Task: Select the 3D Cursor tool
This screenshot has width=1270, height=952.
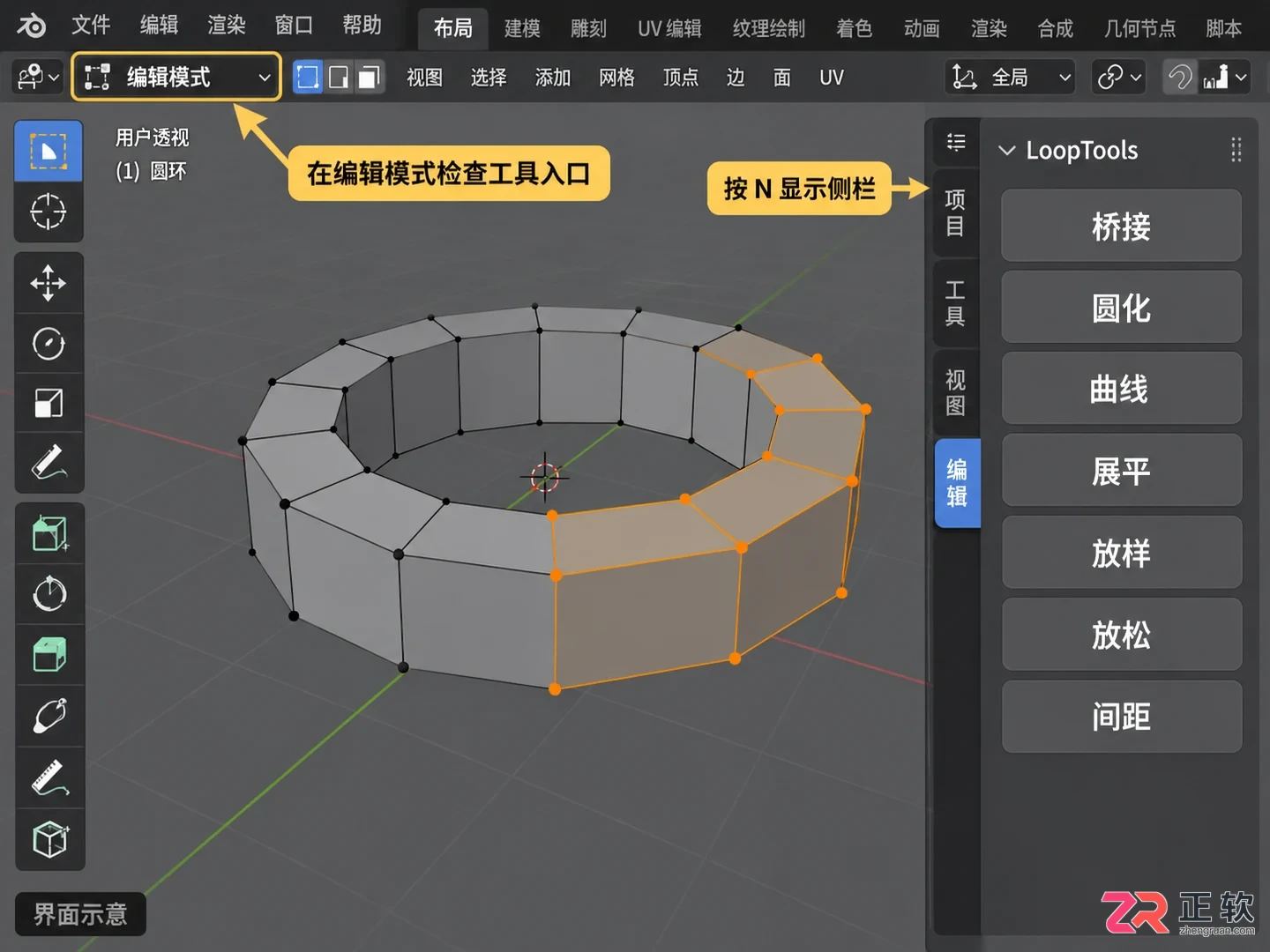Action: [x=49, y=212]
